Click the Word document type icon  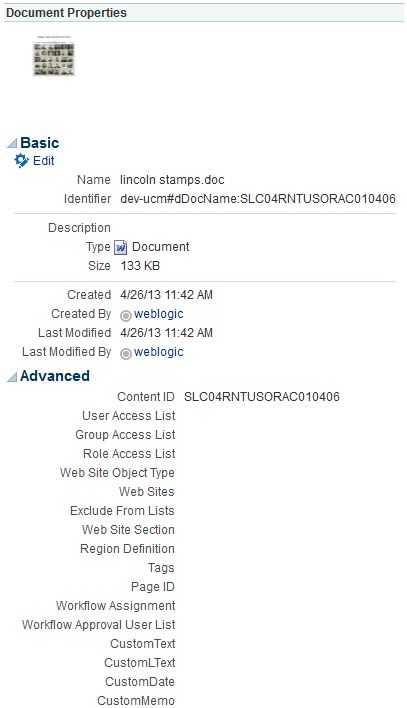(121, 247)
